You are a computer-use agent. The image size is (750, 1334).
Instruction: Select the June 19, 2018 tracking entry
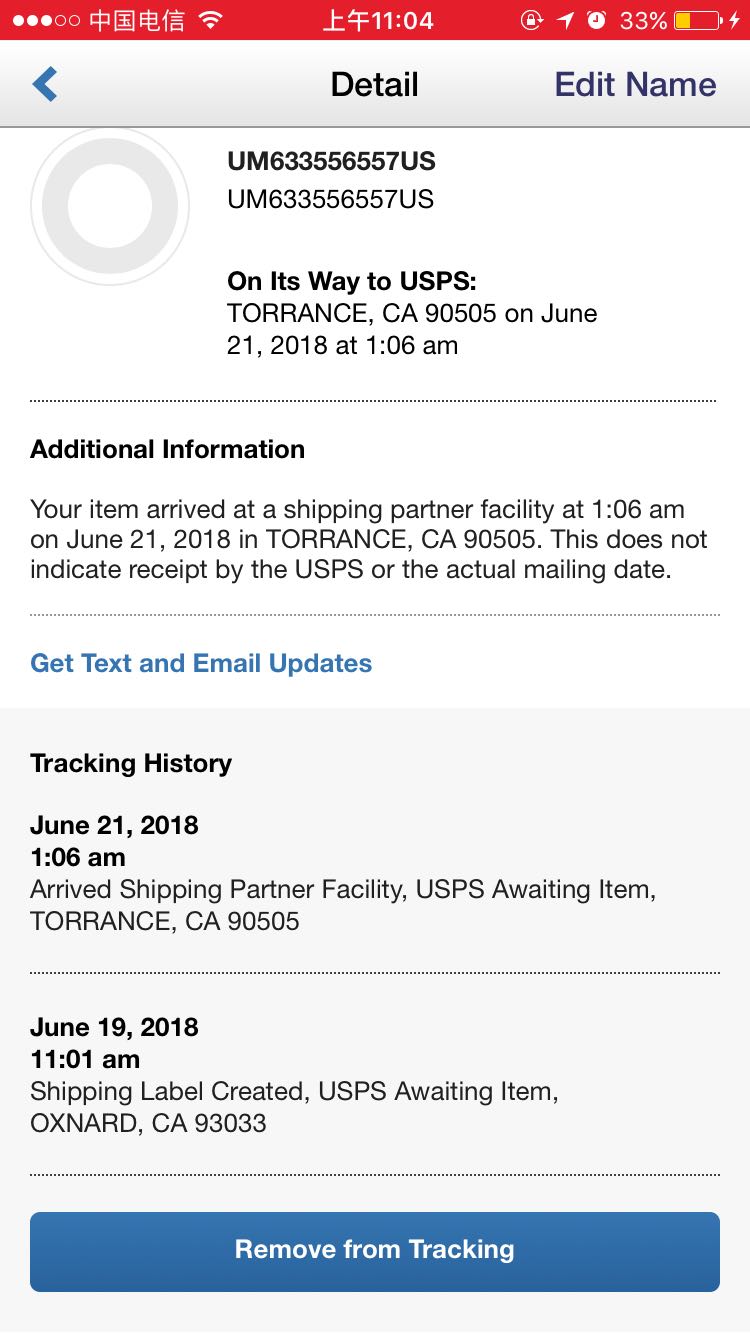(x=294, y=1075)
